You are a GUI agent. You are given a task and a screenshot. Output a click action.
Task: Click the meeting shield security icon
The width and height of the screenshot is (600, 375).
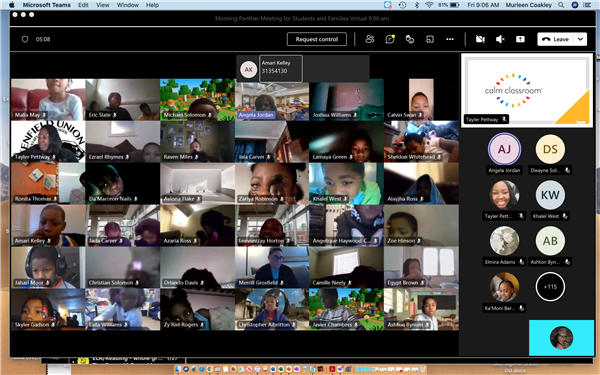click(25, 39)
